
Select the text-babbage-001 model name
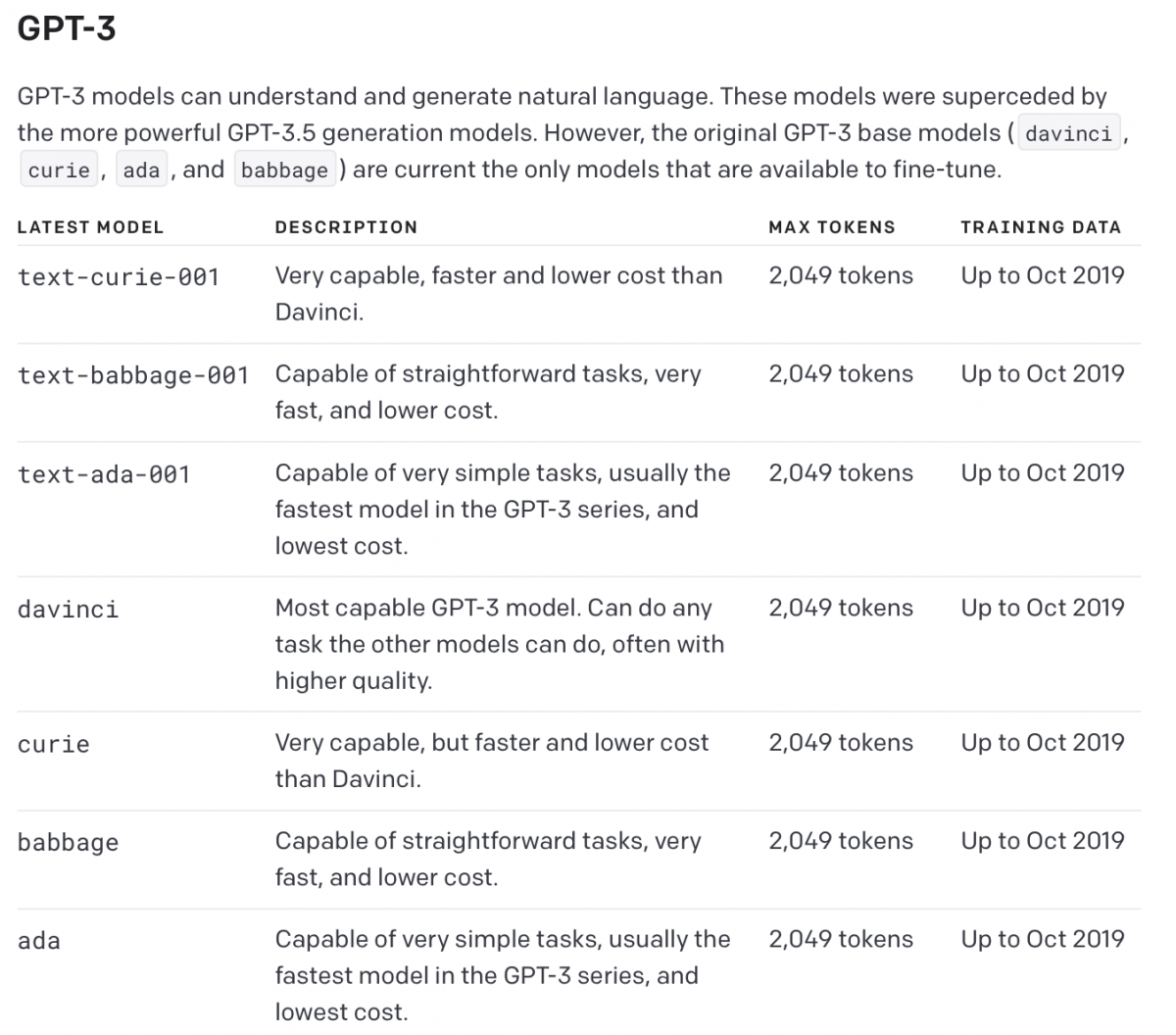pos(133,375)
